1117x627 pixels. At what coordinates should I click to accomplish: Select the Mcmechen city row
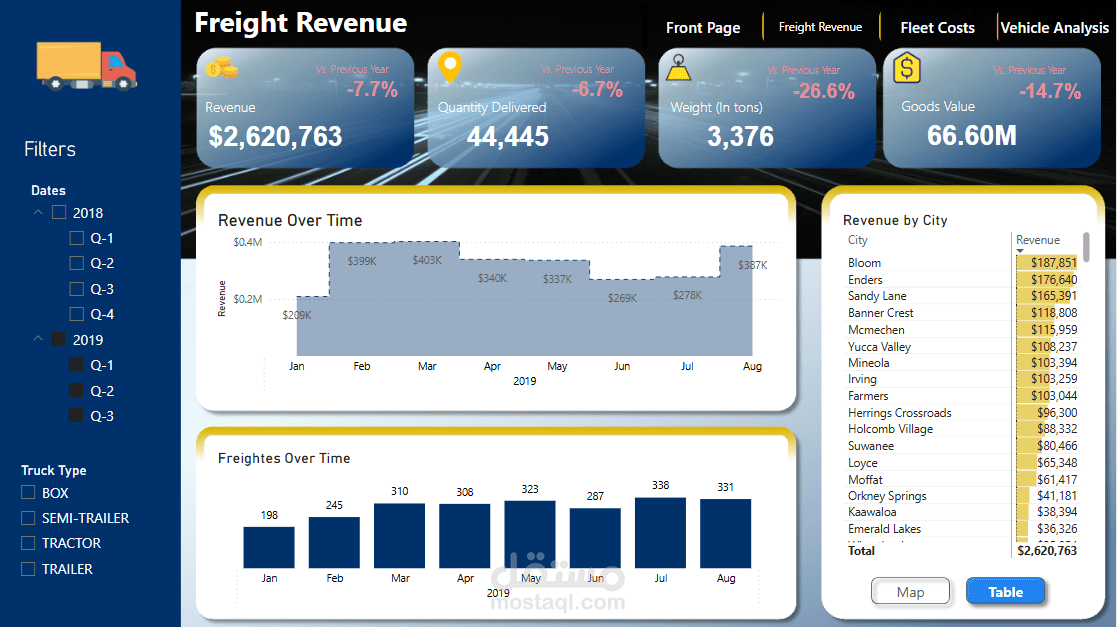click(x=962, y=330)
